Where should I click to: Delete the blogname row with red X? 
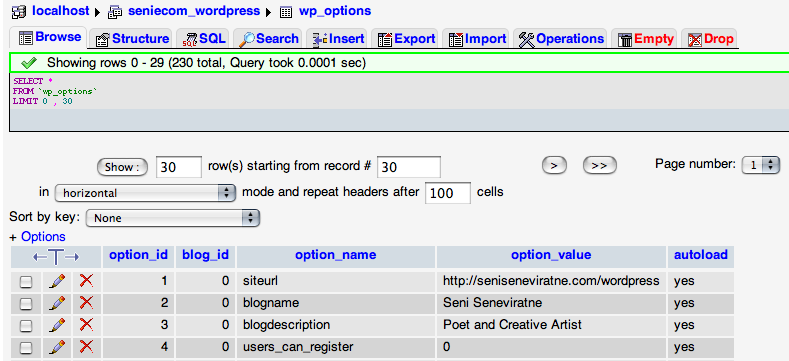87,303
